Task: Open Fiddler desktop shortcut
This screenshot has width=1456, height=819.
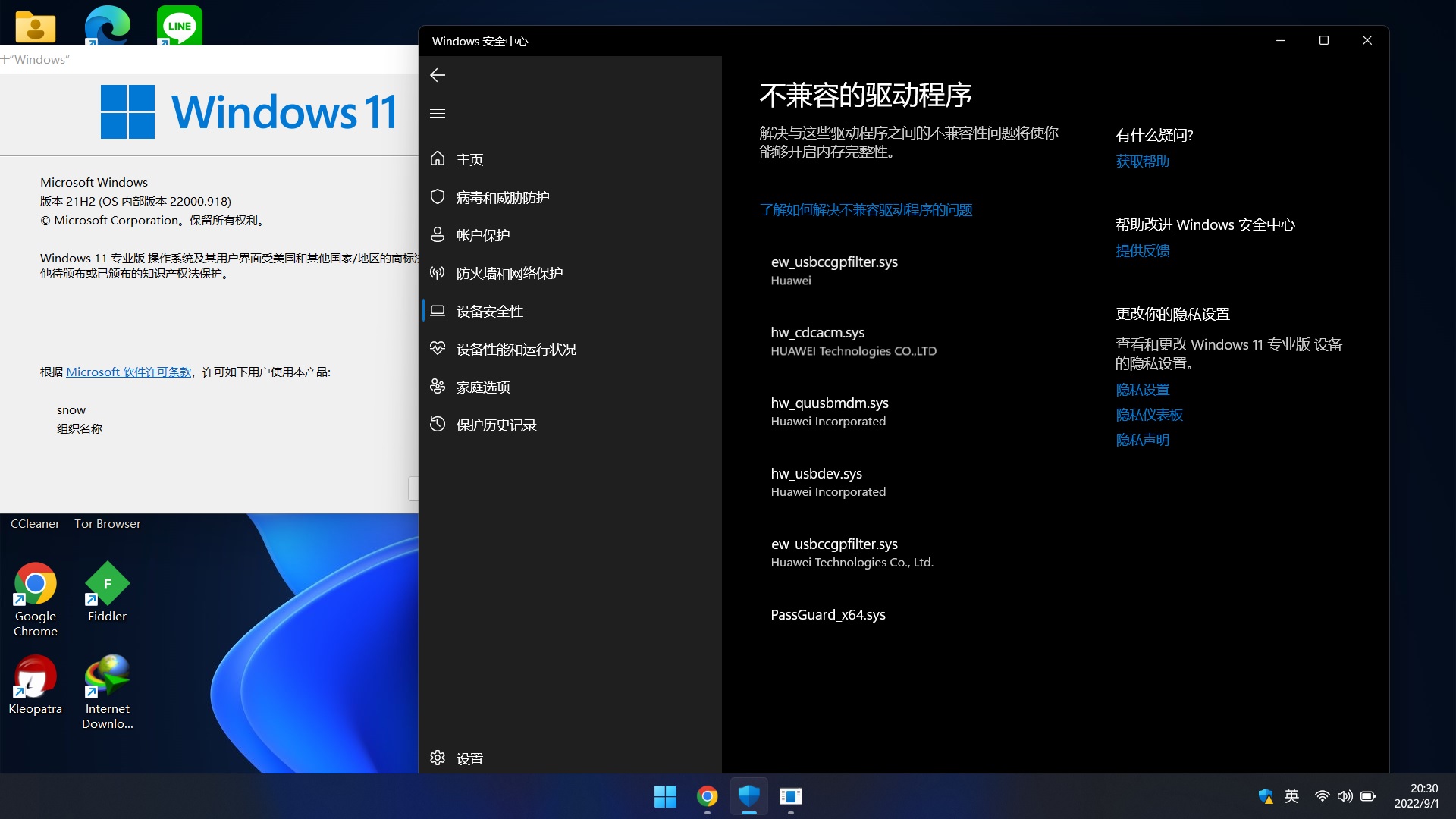Action: (107, 592)
